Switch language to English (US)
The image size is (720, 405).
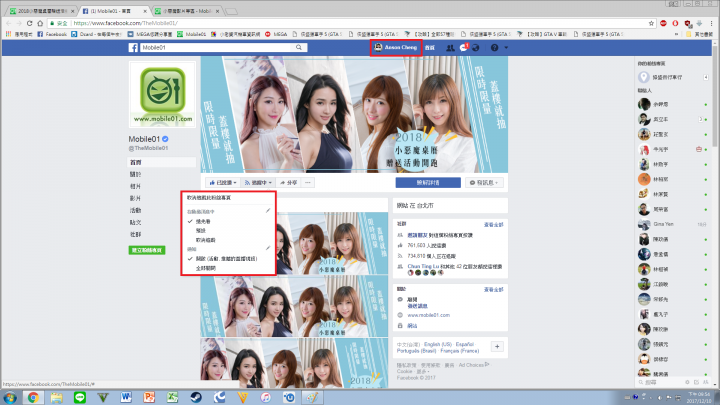[x=438, y=344]
